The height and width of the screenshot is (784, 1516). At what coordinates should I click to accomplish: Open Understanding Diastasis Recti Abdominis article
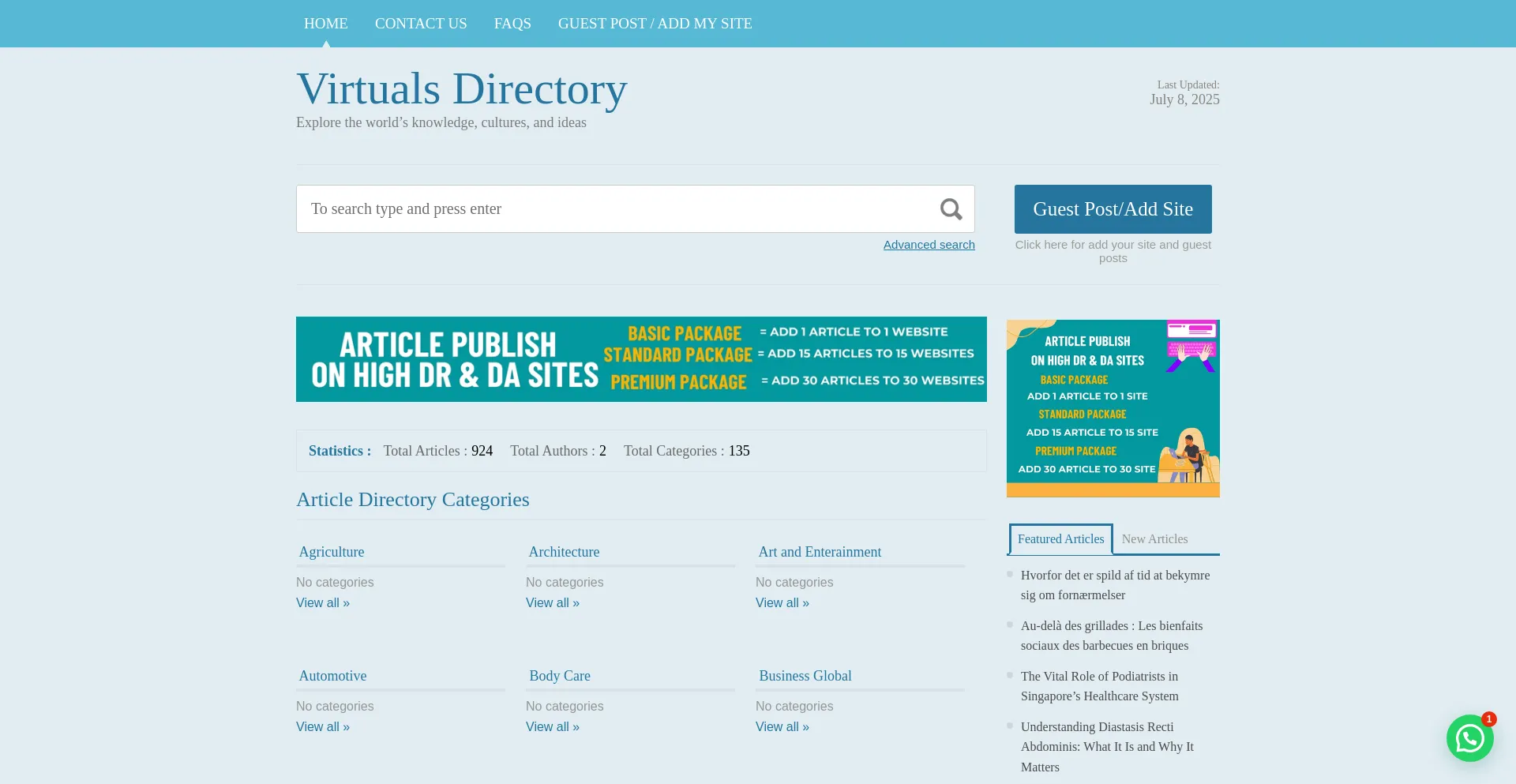(1107, 747)
